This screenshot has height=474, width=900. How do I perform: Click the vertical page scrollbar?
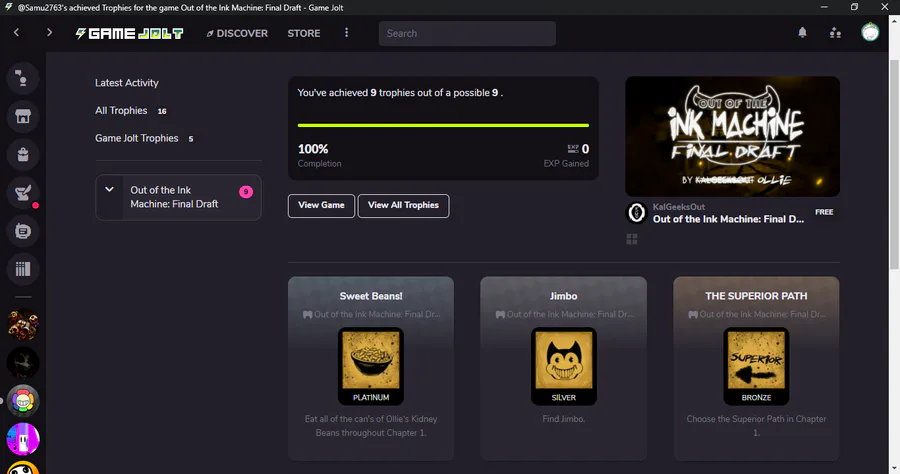tap(894, 164)
